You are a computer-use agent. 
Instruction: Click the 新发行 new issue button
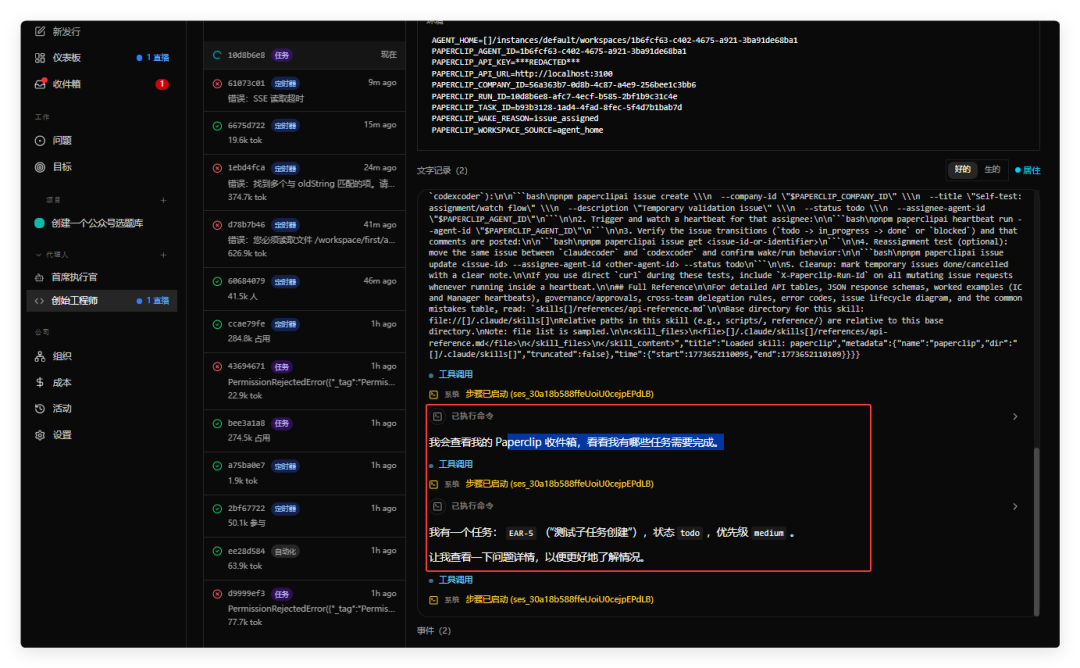pyautogui.click(x=102, y=32)
